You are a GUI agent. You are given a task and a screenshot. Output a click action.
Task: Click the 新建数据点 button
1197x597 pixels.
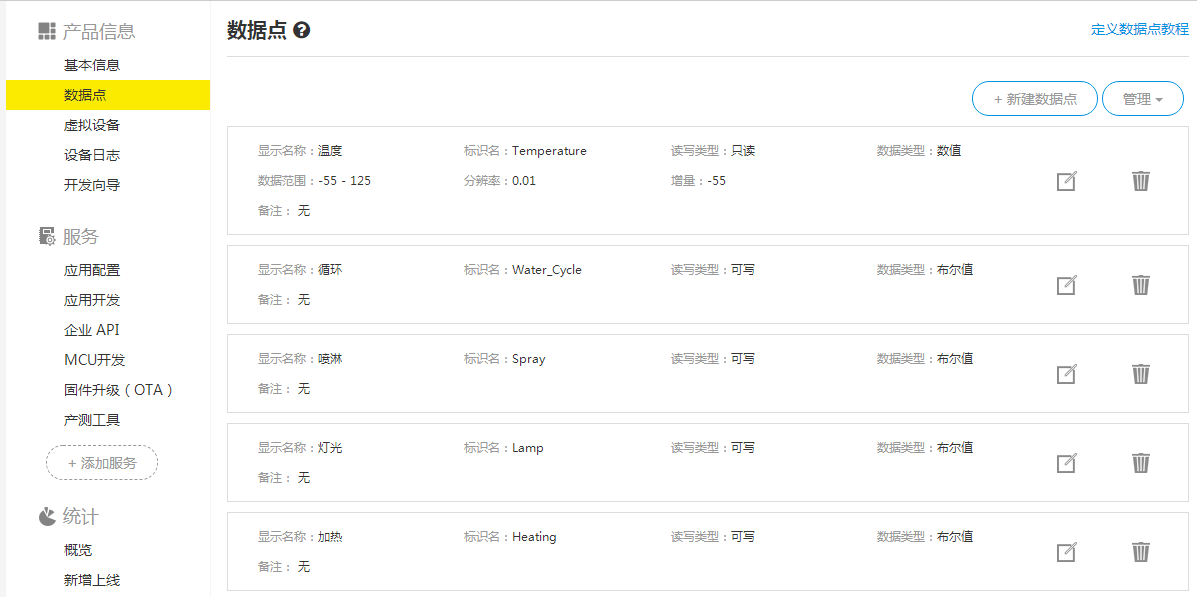pos(1034,99)
